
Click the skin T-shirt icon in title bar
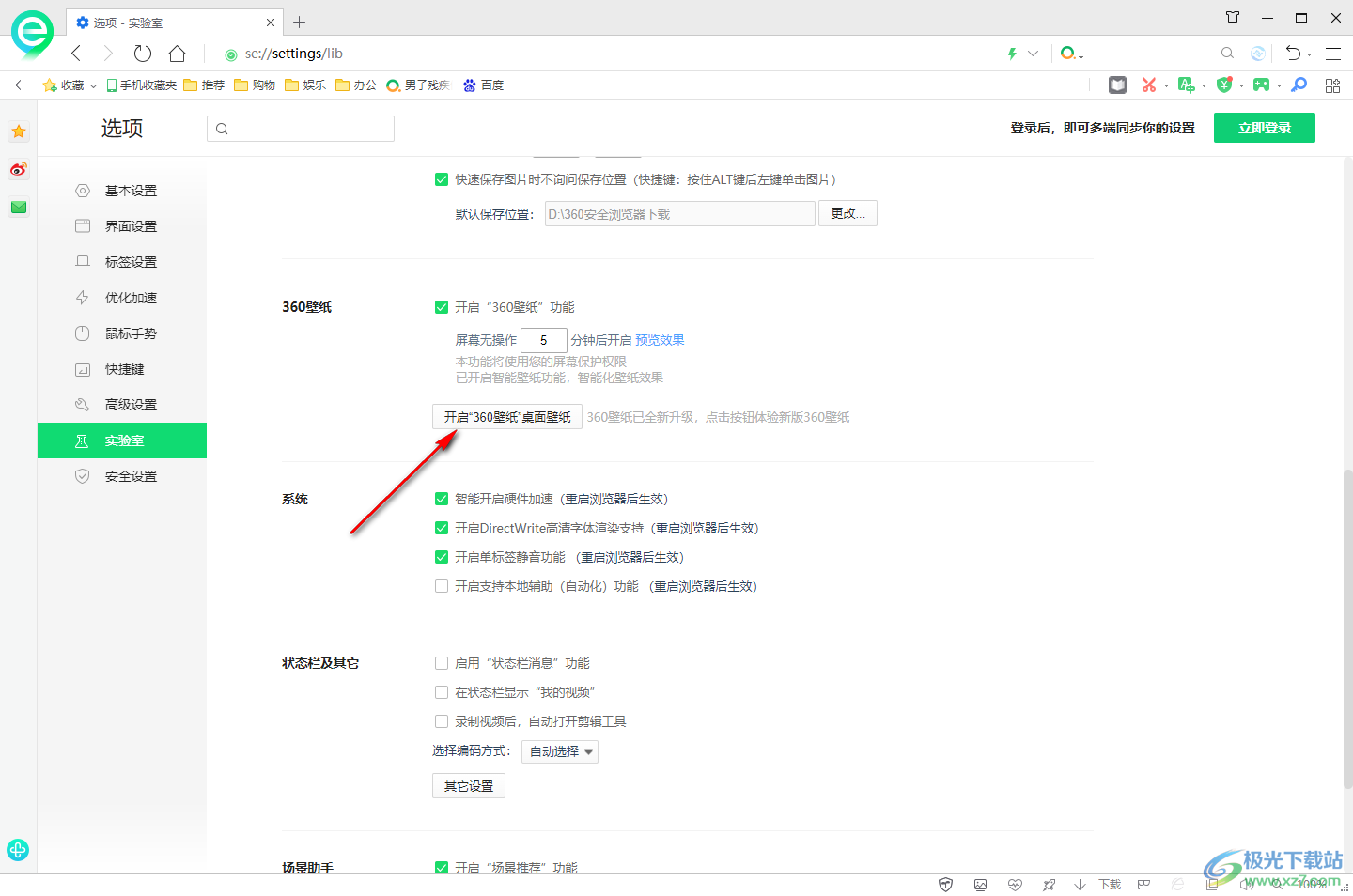[x=1233, y=17]
